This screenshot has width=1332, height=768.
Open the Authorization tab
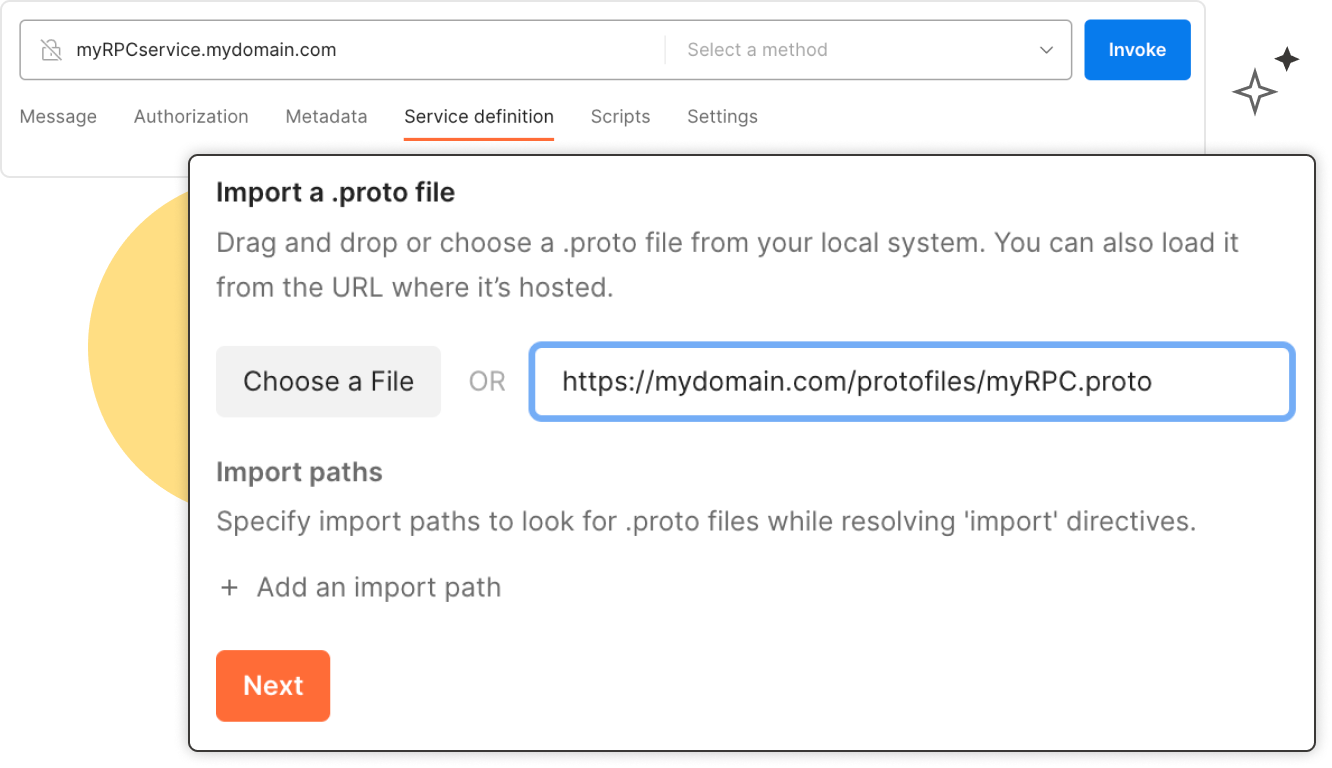(x=190, y=116)
